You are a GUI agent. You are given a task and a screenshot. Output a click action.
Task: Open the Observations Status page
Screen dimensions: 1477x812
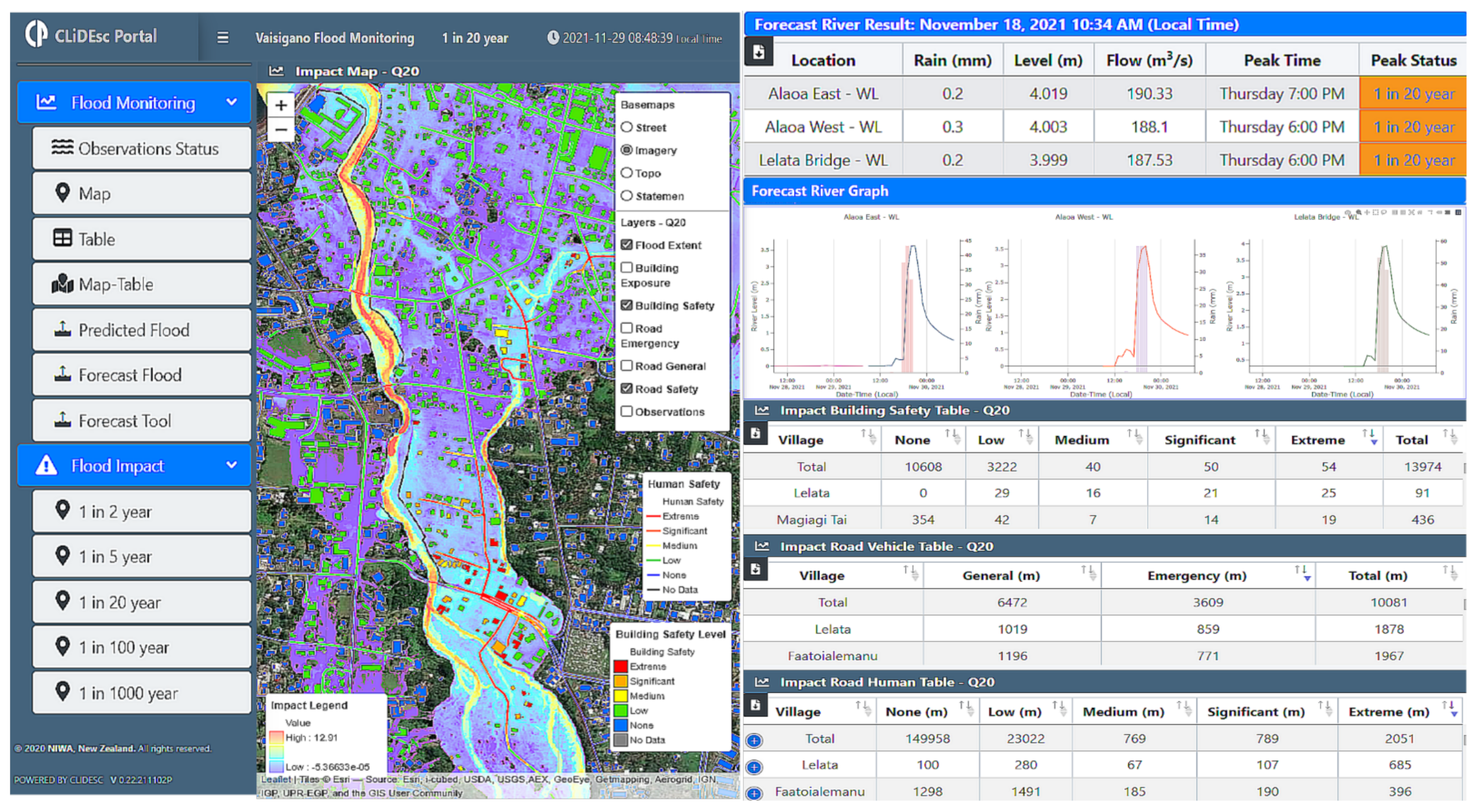pos(142,148)
